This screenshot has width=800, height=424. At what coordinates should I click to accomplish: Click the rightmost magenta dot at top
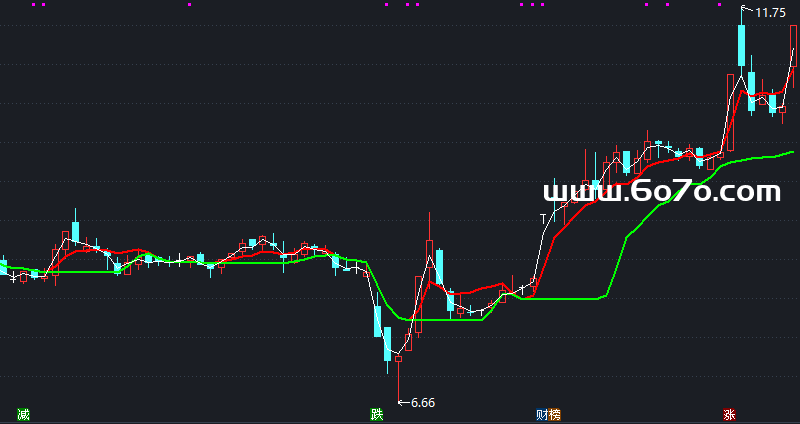(x=720, y=4)
